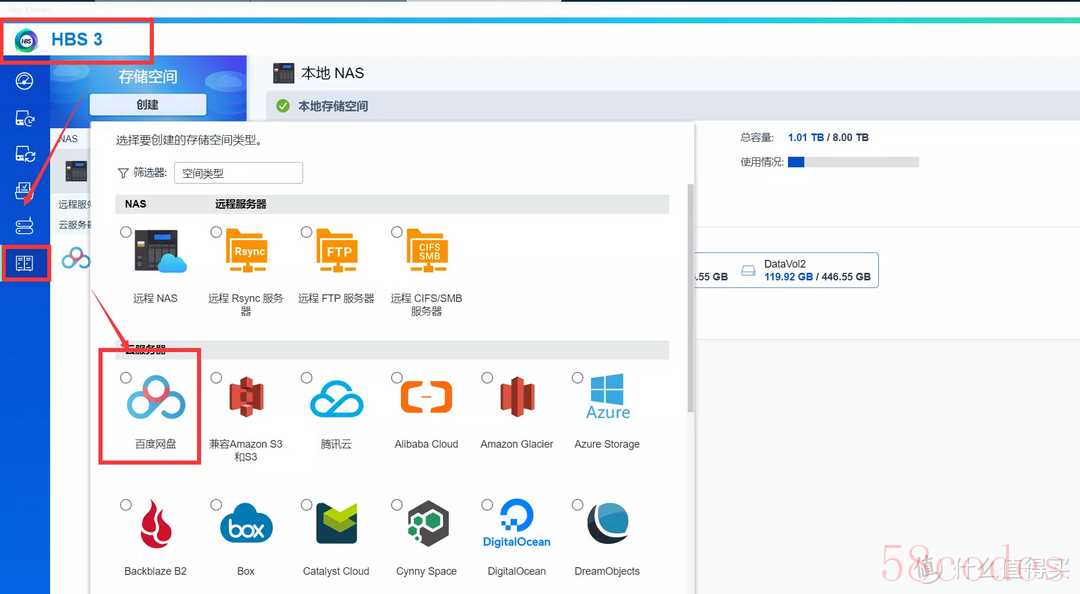Image resolution: width=1080 pixels, height=594 pixels.
Task: Open the Restore sidebar icon
Action: (x=25, y=190)
